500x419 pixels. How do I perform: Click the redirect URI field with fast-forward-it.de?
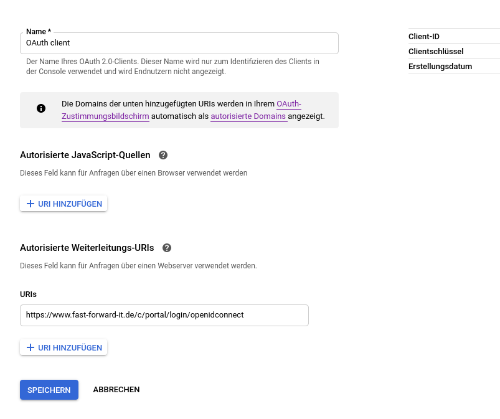coord(164,315)
